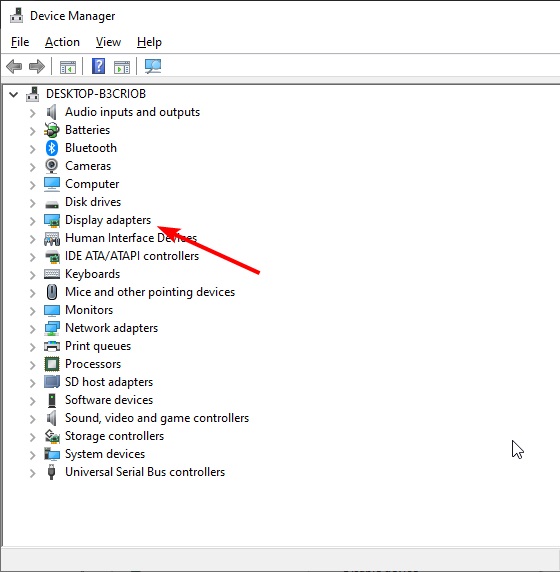
Task: Click the Monitors icon
Action: point(52,310)
